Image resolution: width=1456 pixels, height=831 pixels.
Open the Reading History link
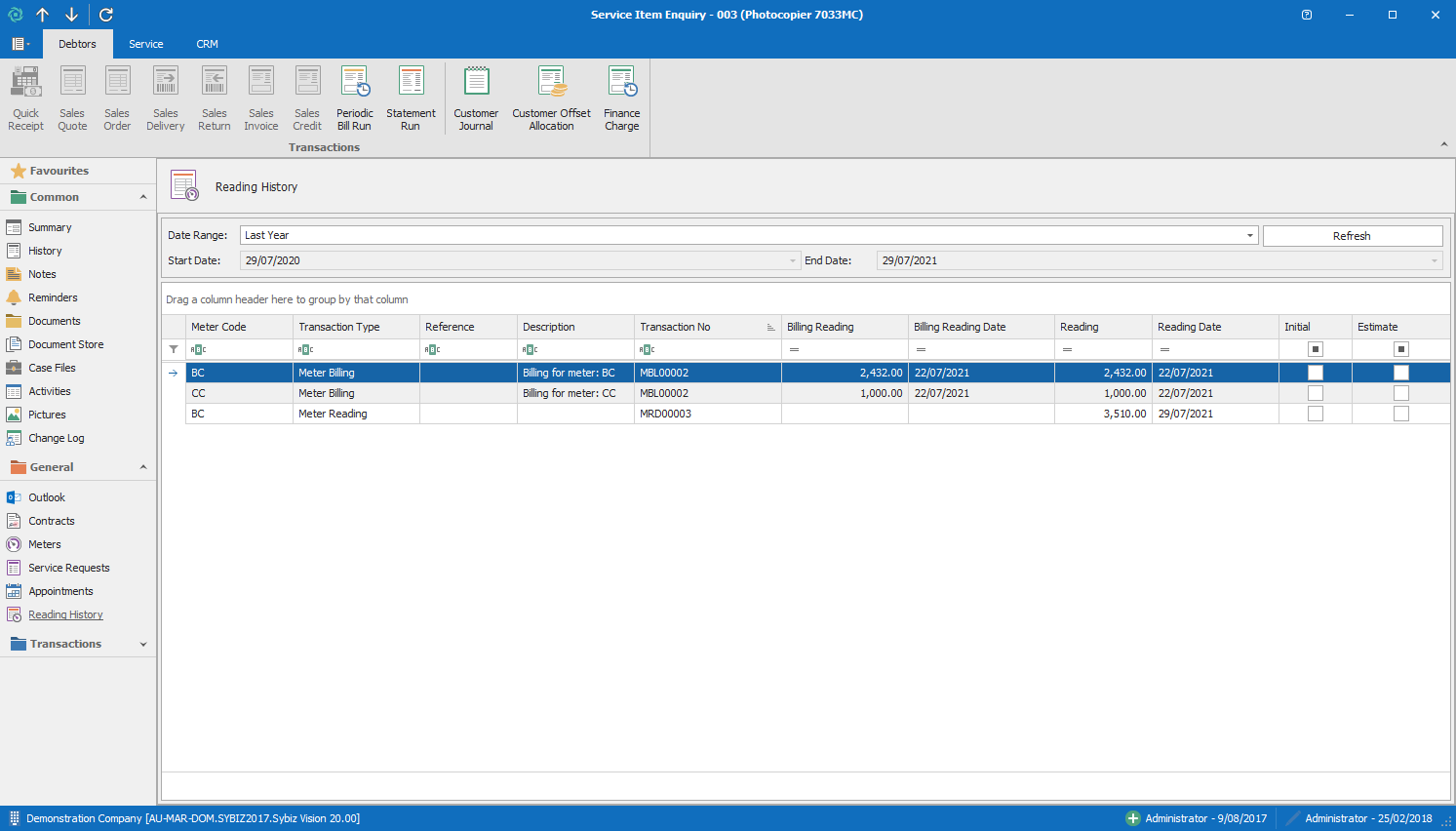65,614
